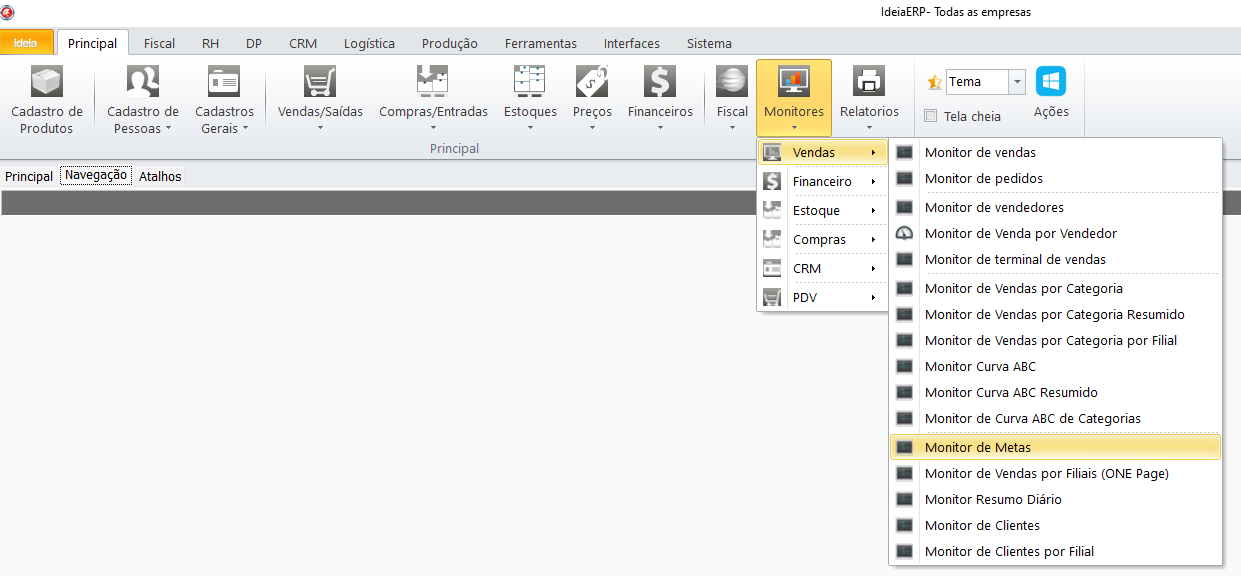Open Financeiros dollar sign icon
The image size is (1241, 576).
[660, 82]
